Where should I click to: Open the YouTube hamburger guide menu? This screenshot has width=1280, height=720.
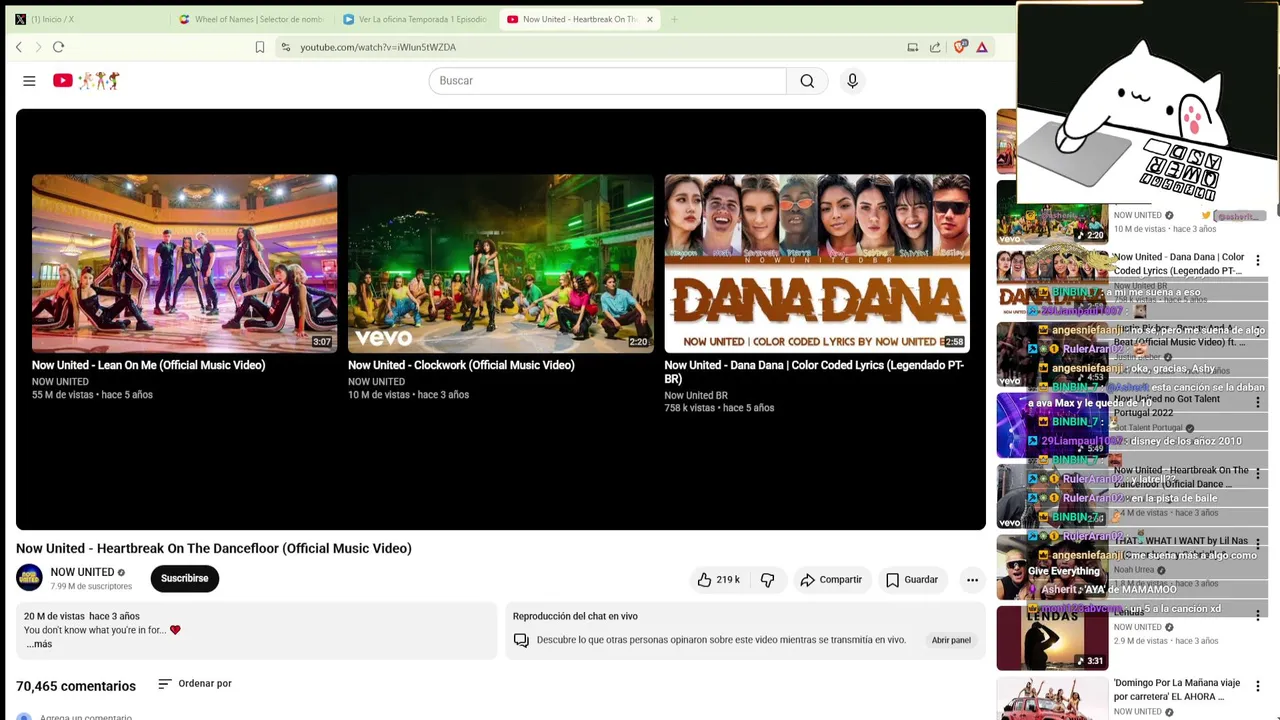pos(29,81)
